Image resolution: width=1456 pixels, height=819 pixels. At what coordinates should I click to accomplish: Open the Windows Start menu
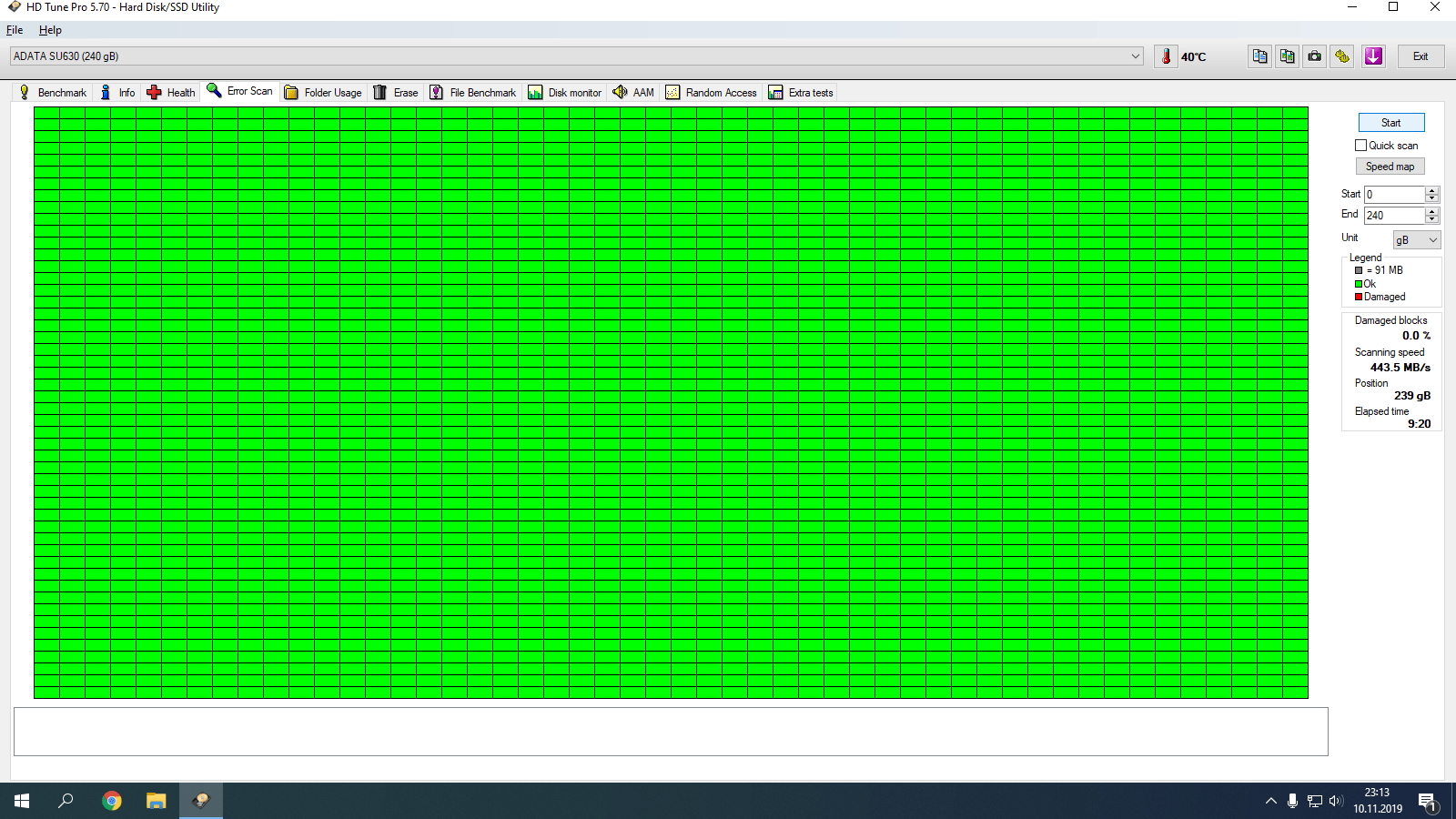point(22,801)
